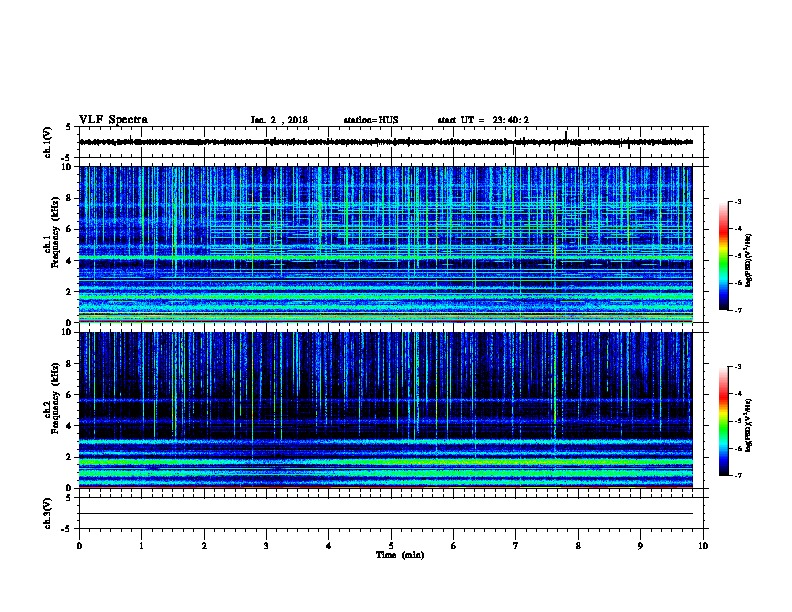The height and width of the screenshot is (612, 792).
Task: Click the "ch.1(V)" waveform axis label
Action: (x=48, y=142)
